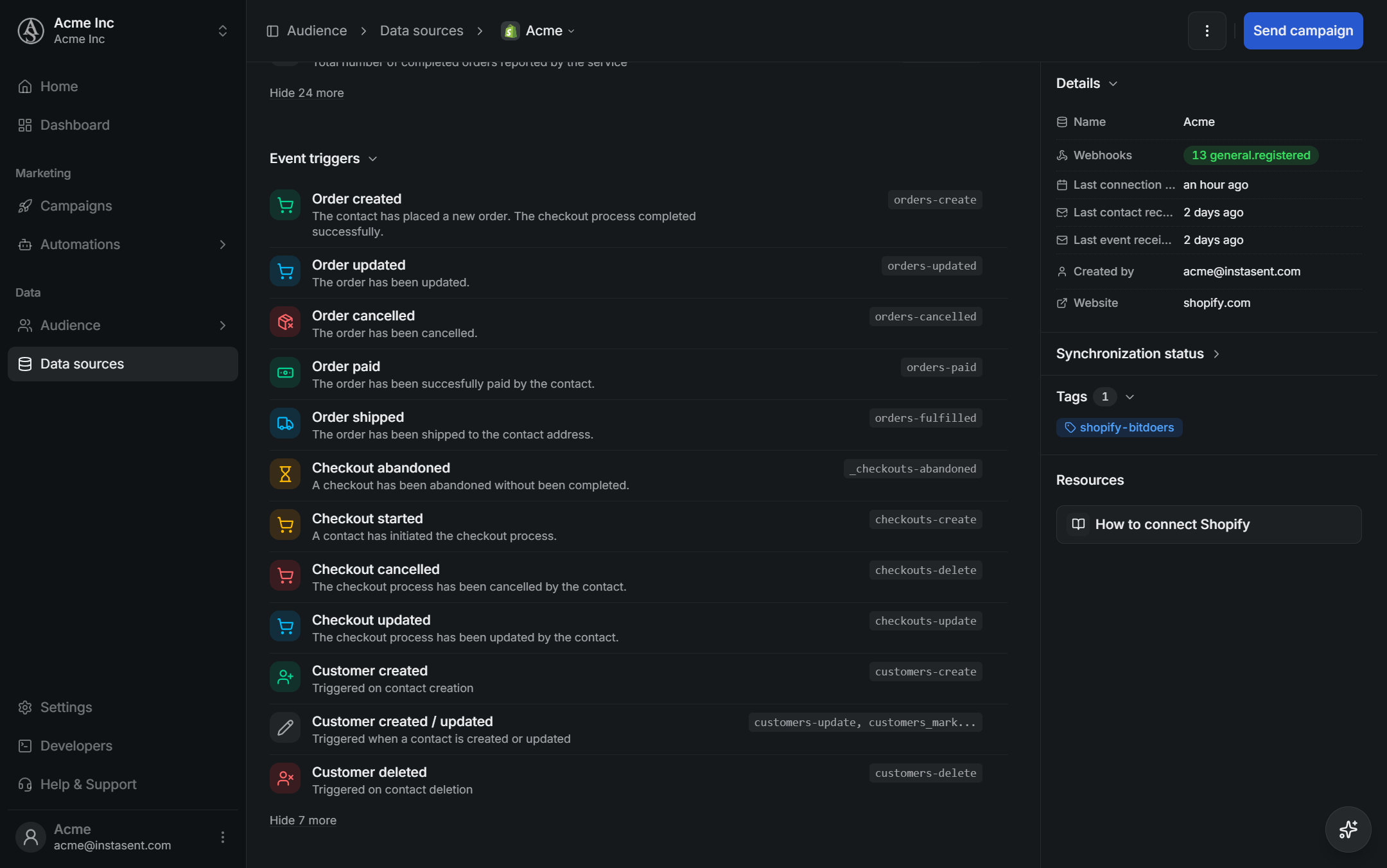Click the Order shipped truck icon
The image size is (1387, 868).
(285, 423)
